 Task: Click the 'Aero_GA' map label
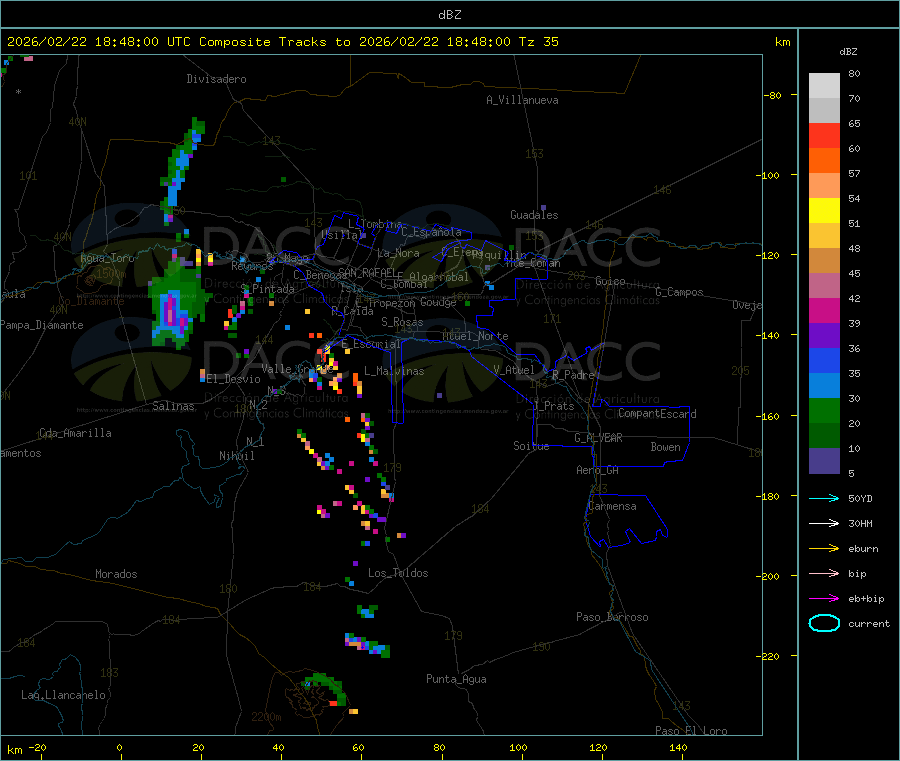click(598, 470)
